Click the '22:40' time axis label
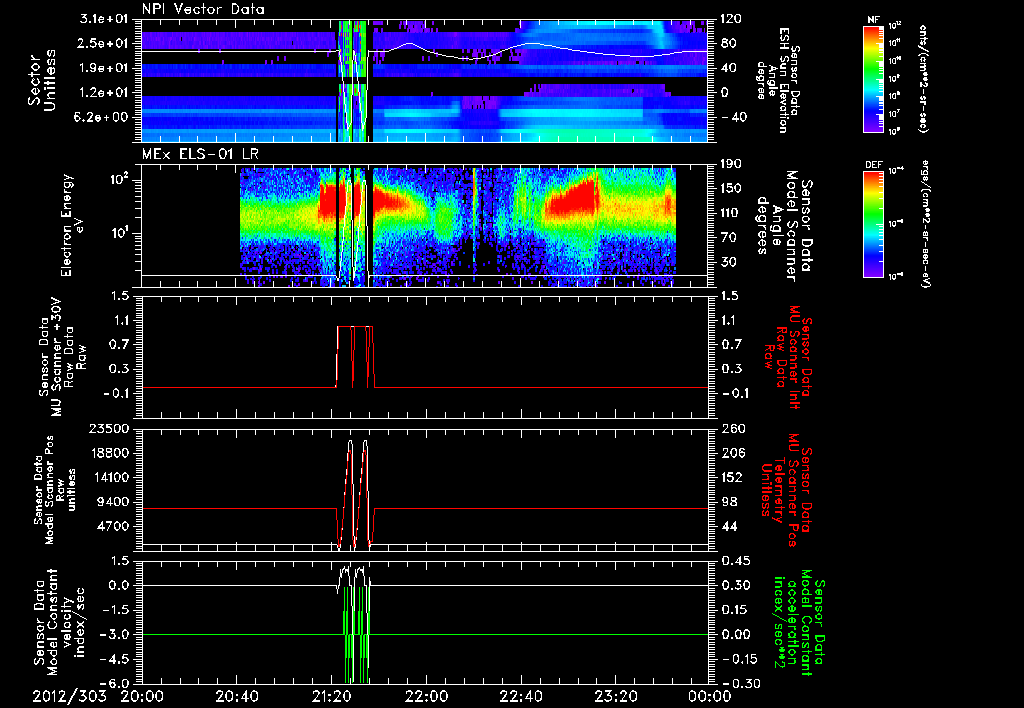 coord(520,697)
